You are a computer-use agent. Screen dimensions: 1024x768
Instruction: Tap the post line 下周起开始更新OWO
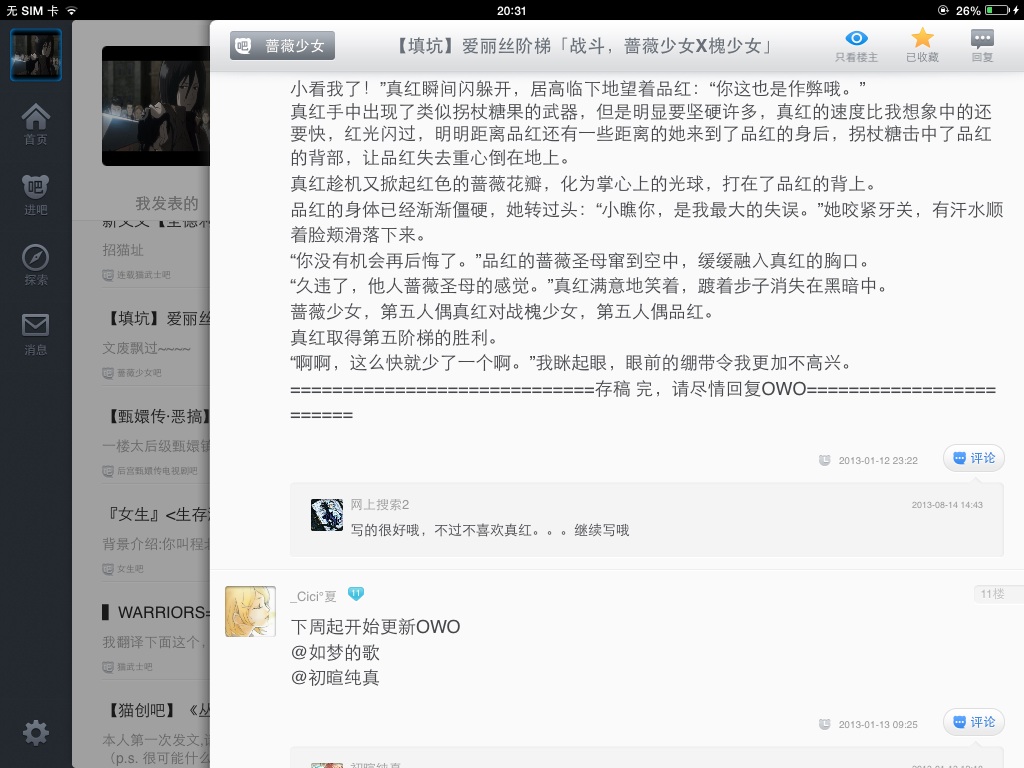[376, 627]
